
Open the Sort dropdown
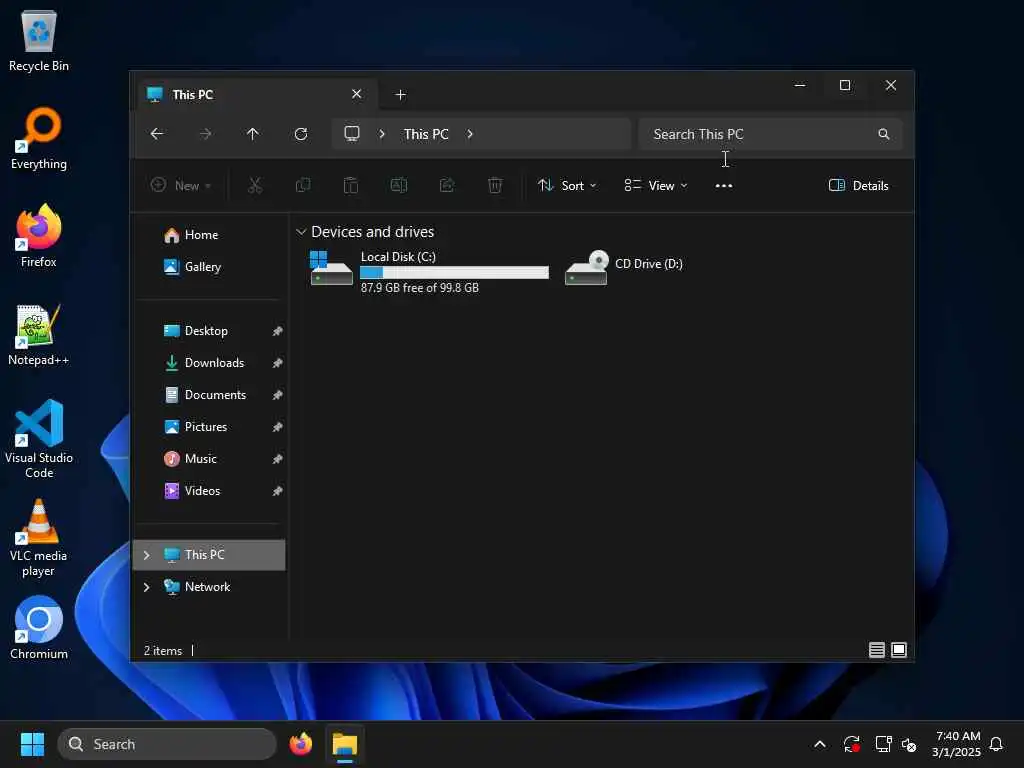coord(567,185)
